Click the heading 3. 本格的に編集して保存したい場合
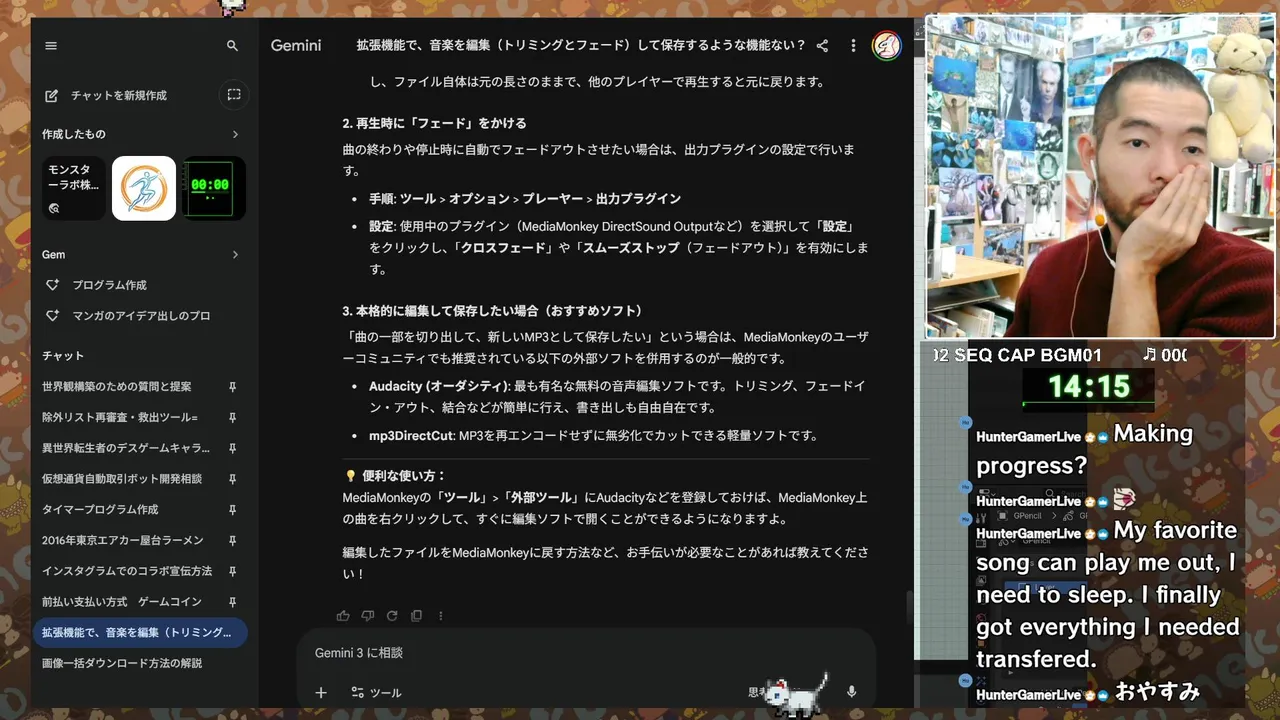This screenshot has height=720, width=1280. pos(493,311)
